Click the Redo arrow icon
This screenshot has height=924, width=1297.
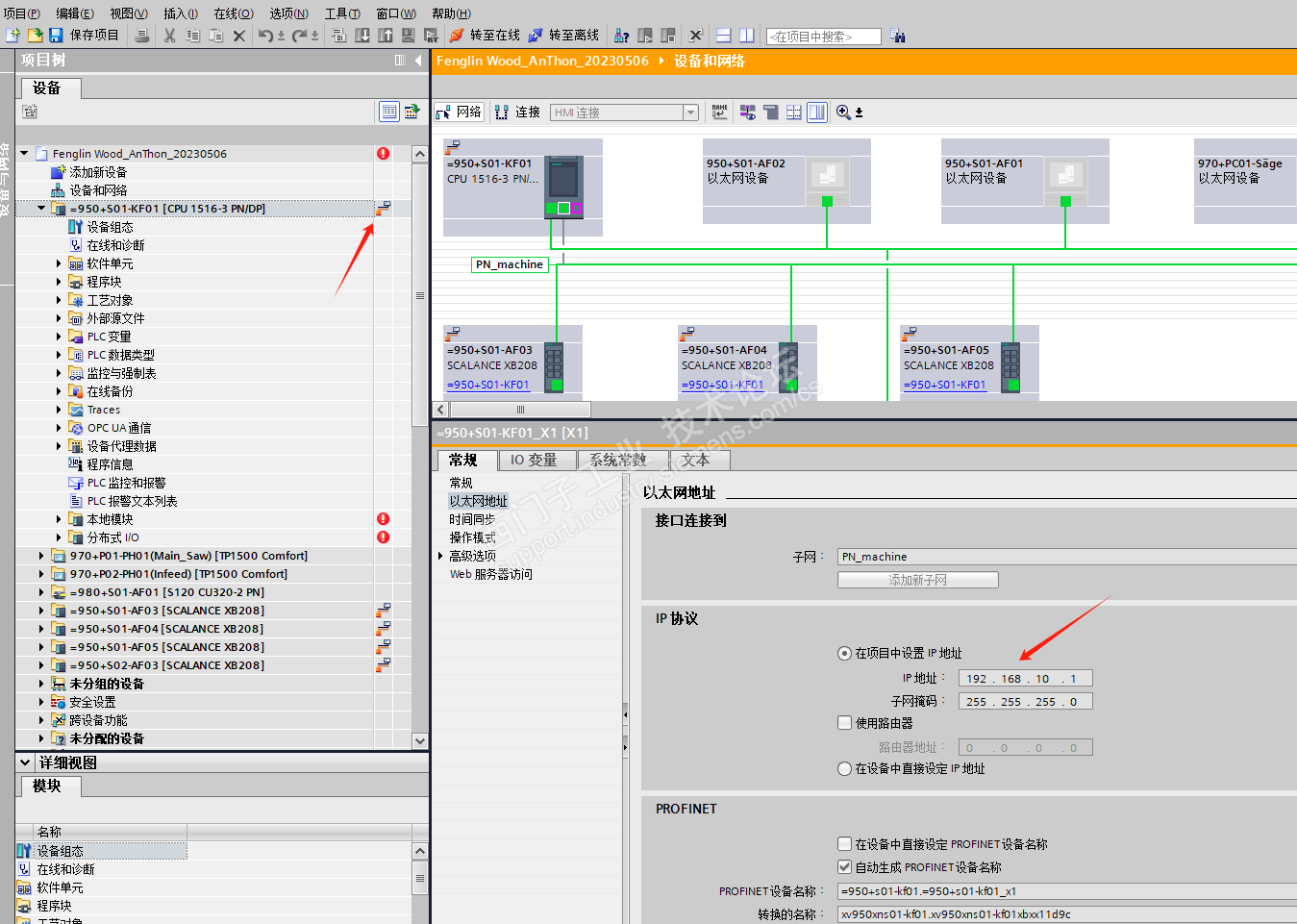[x=300, y=36]
